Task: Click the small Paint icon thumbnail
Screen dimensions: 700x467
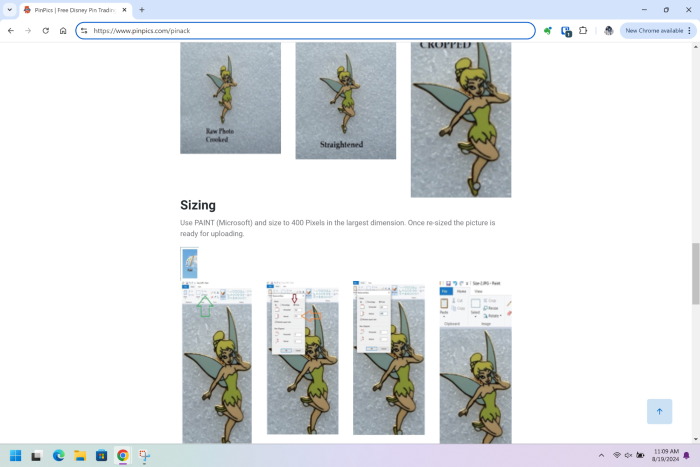Action: pyautogui.click(x=189, y=263)
